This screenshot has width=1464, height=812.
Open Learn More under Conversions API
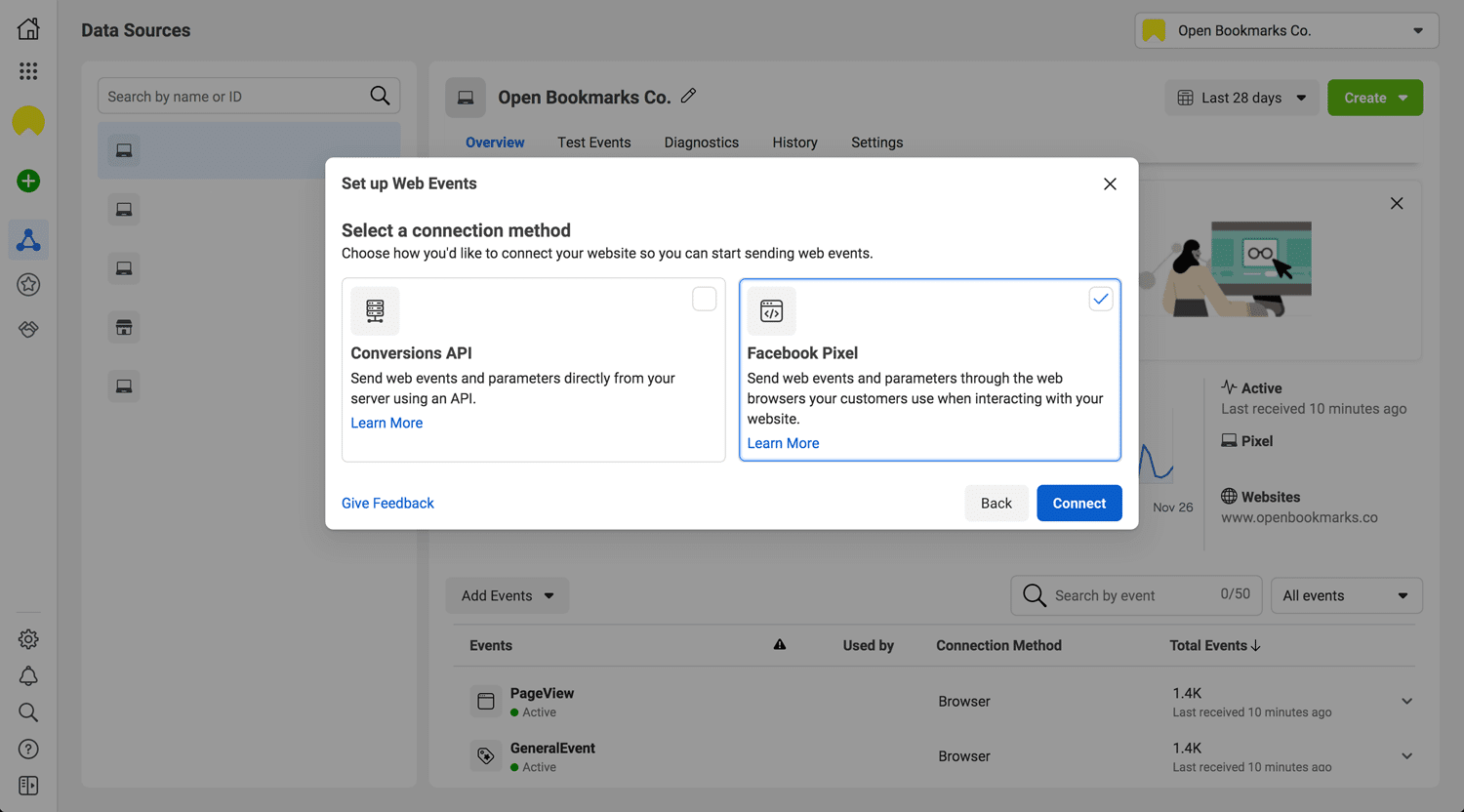pyautogui.click(x=386, y=423)
